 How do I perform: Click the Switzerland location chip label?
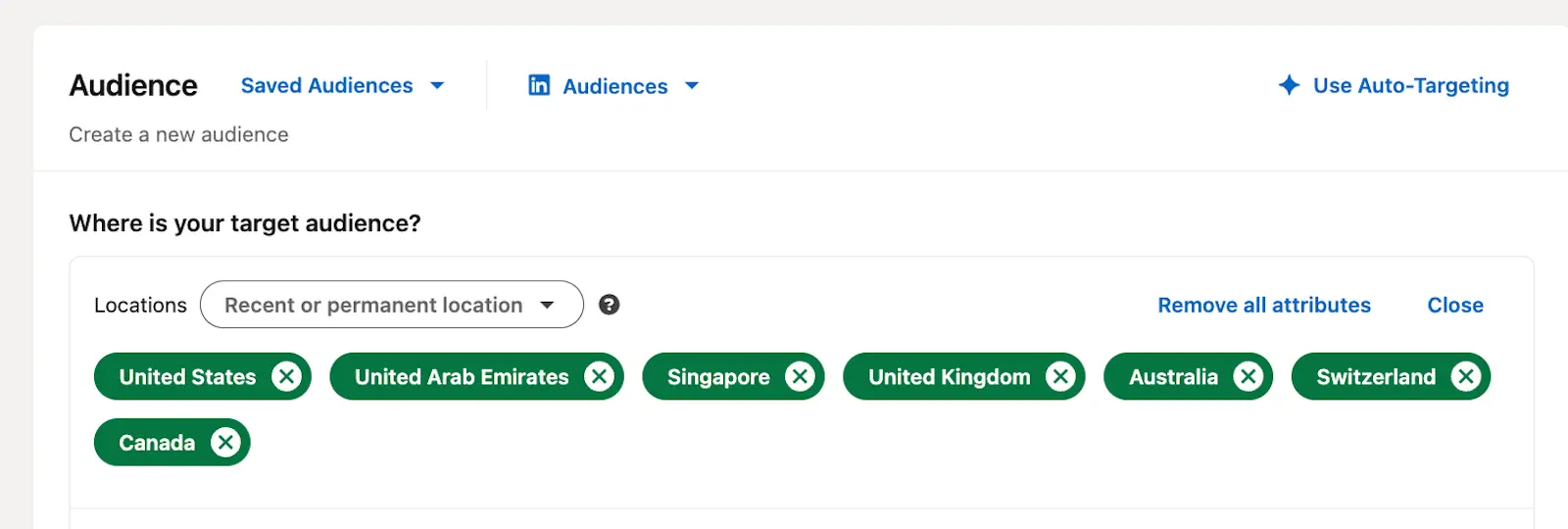(1375, 377)
